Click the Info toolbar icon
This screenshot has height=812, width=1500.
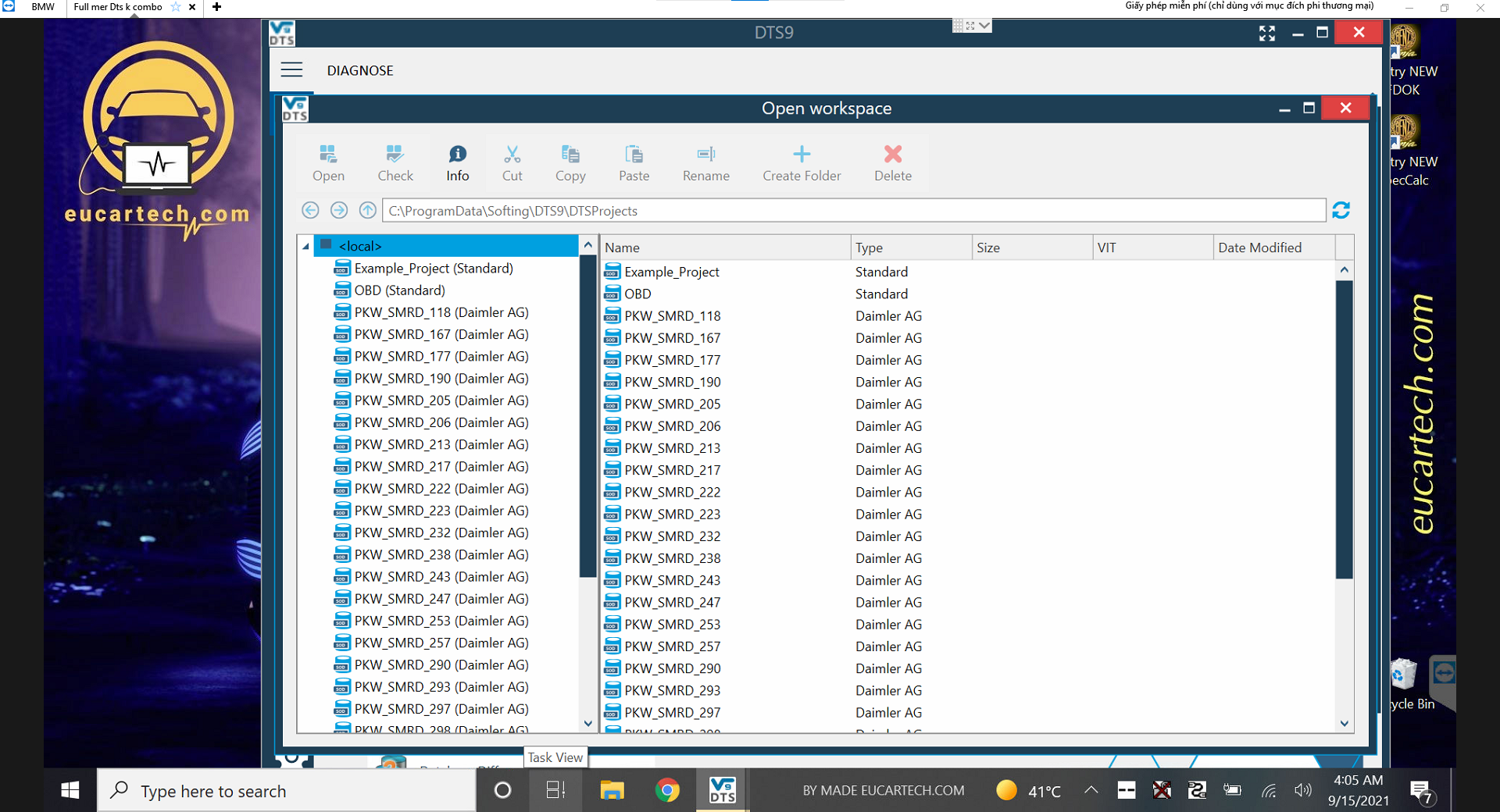point(458,154)
